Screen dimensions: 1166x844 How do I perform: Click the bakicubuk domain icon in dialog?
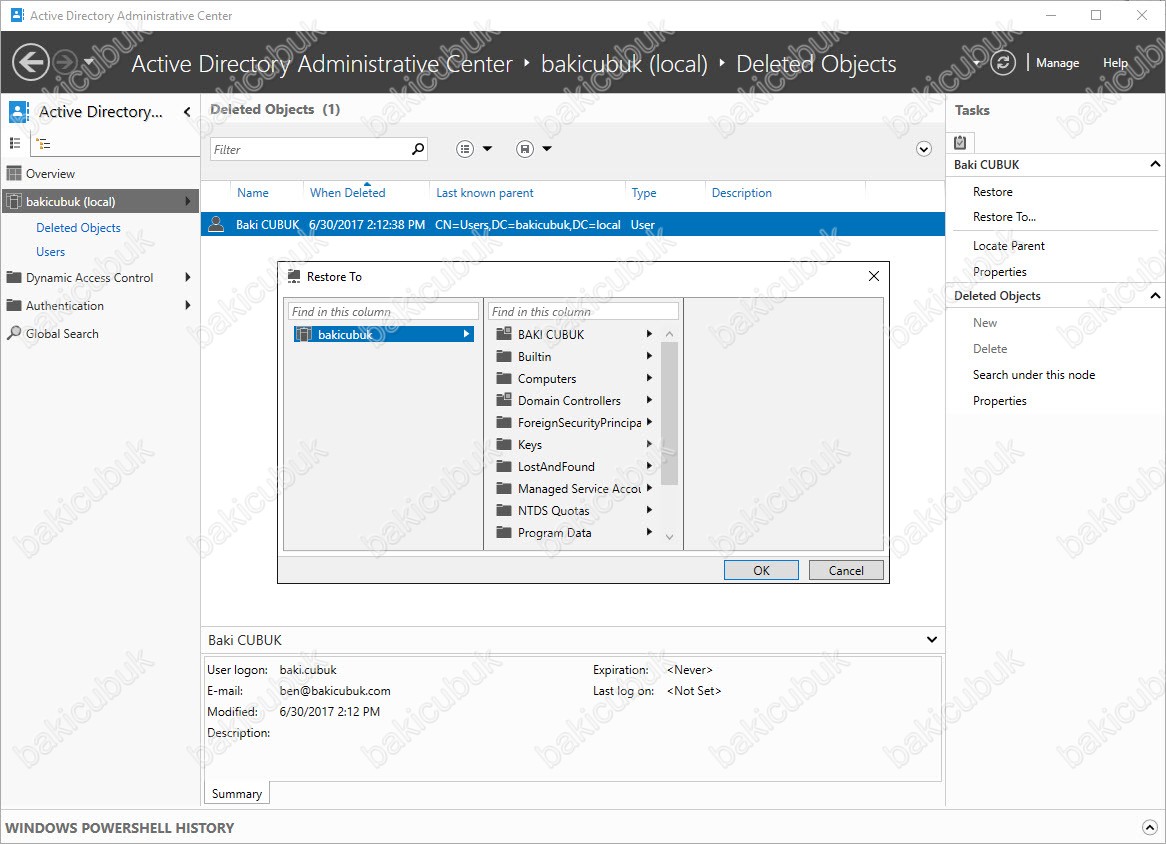[303, 335]
